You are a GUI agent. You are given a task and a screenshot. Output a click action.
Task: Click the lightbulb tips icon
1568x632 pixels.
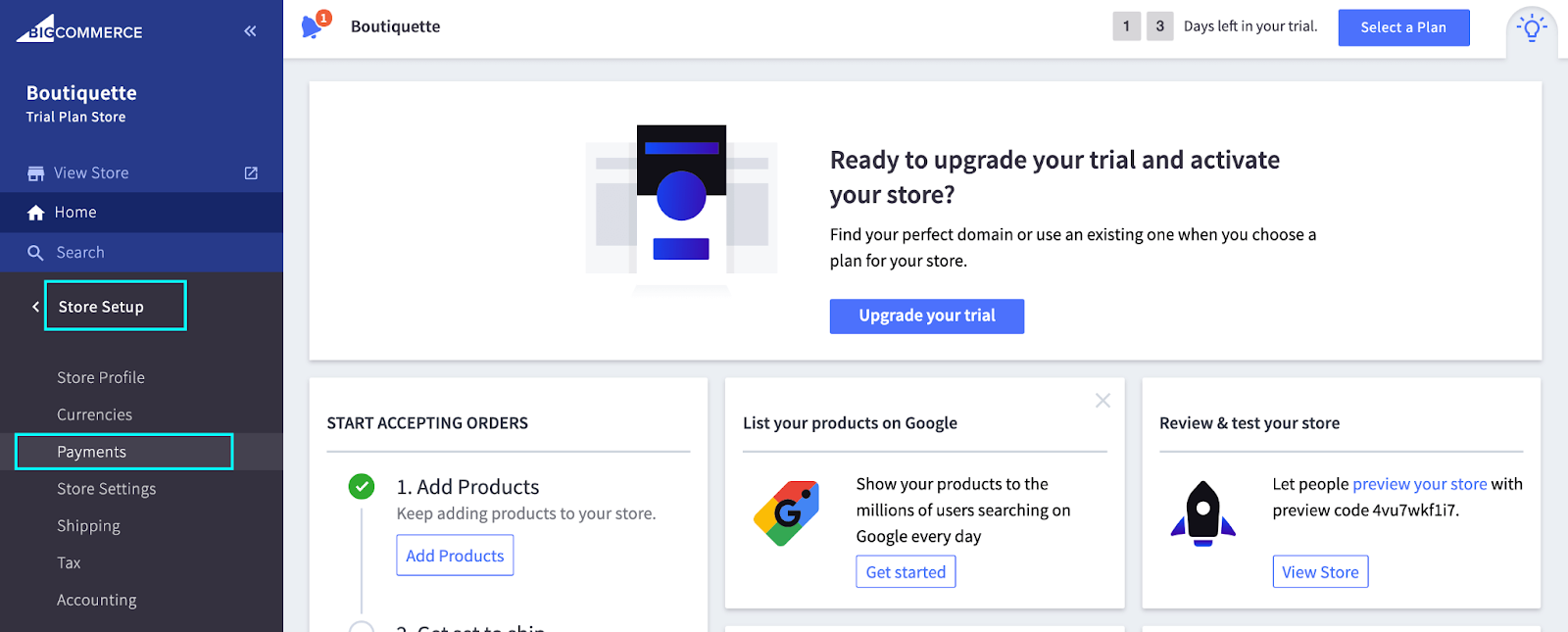(x=1532, y=27)
